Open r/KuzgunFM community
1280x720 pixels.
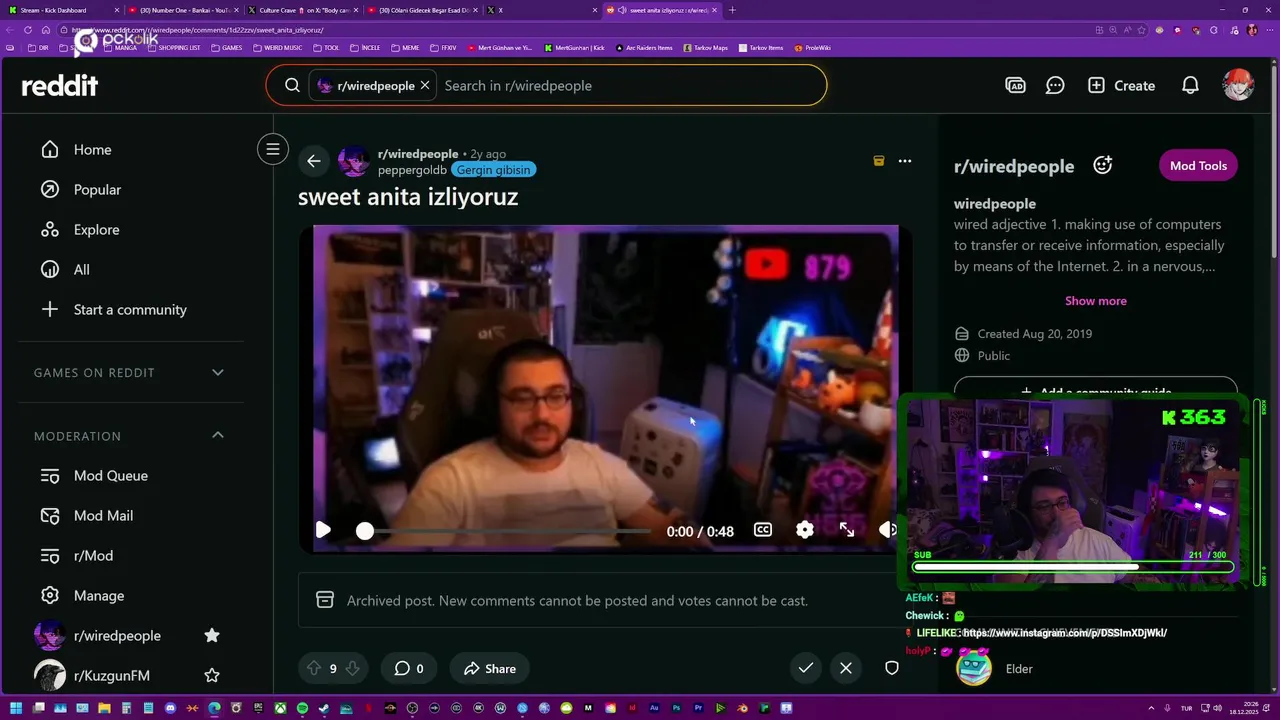[112, 676]
